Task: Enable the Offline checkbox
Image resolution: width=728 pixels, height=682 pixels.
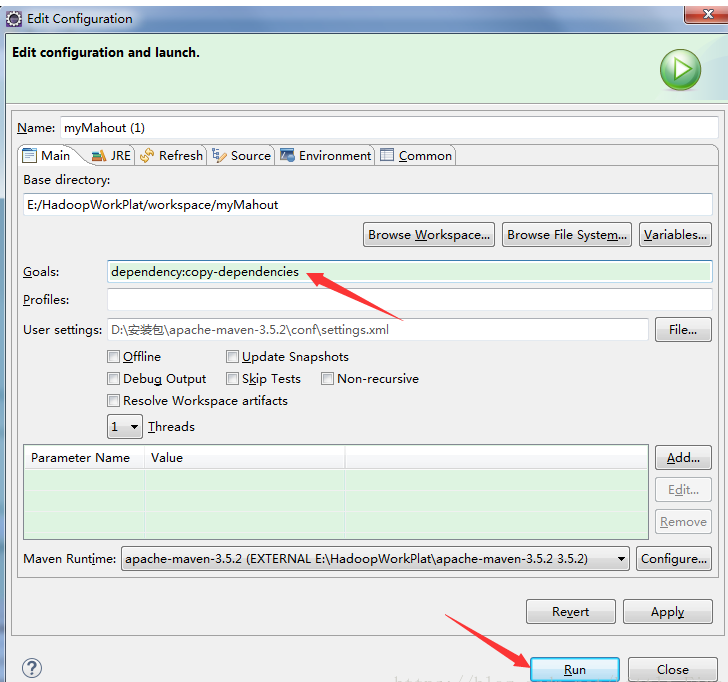Action: click(x=113, y=357)
